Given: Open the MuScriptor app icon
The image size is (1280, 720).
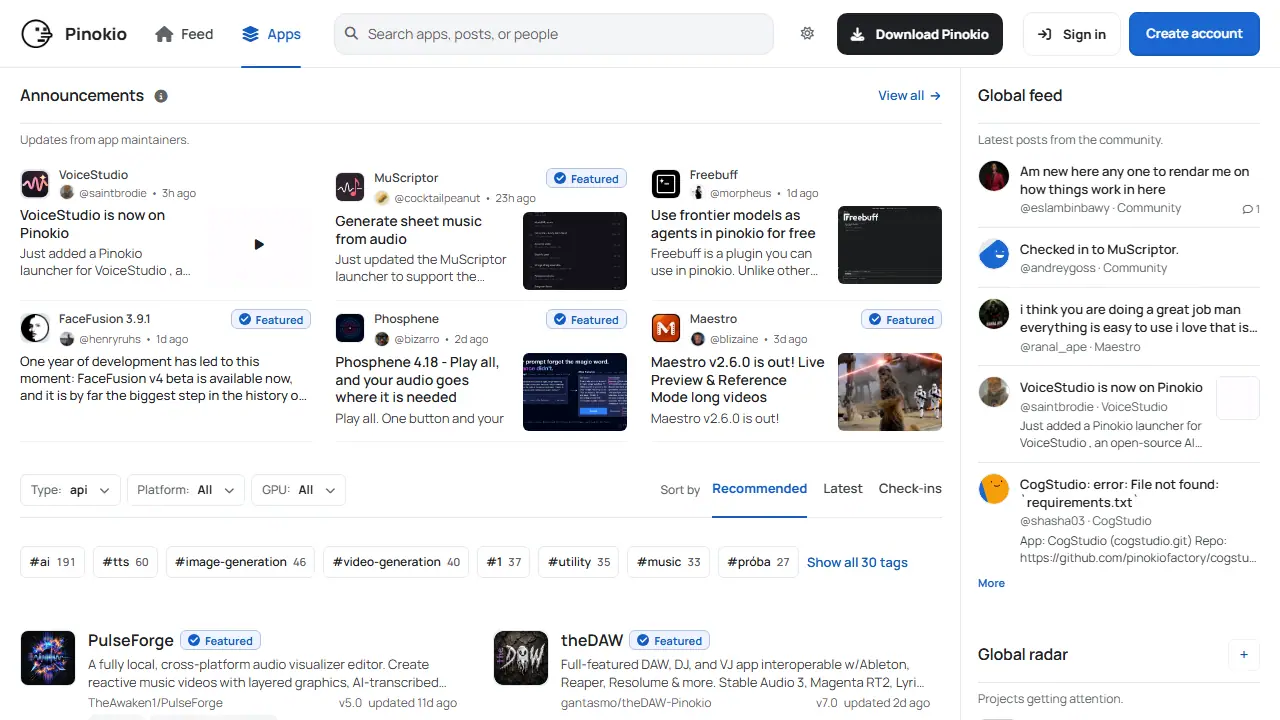Looking at the screenshot, I should 350,187.
